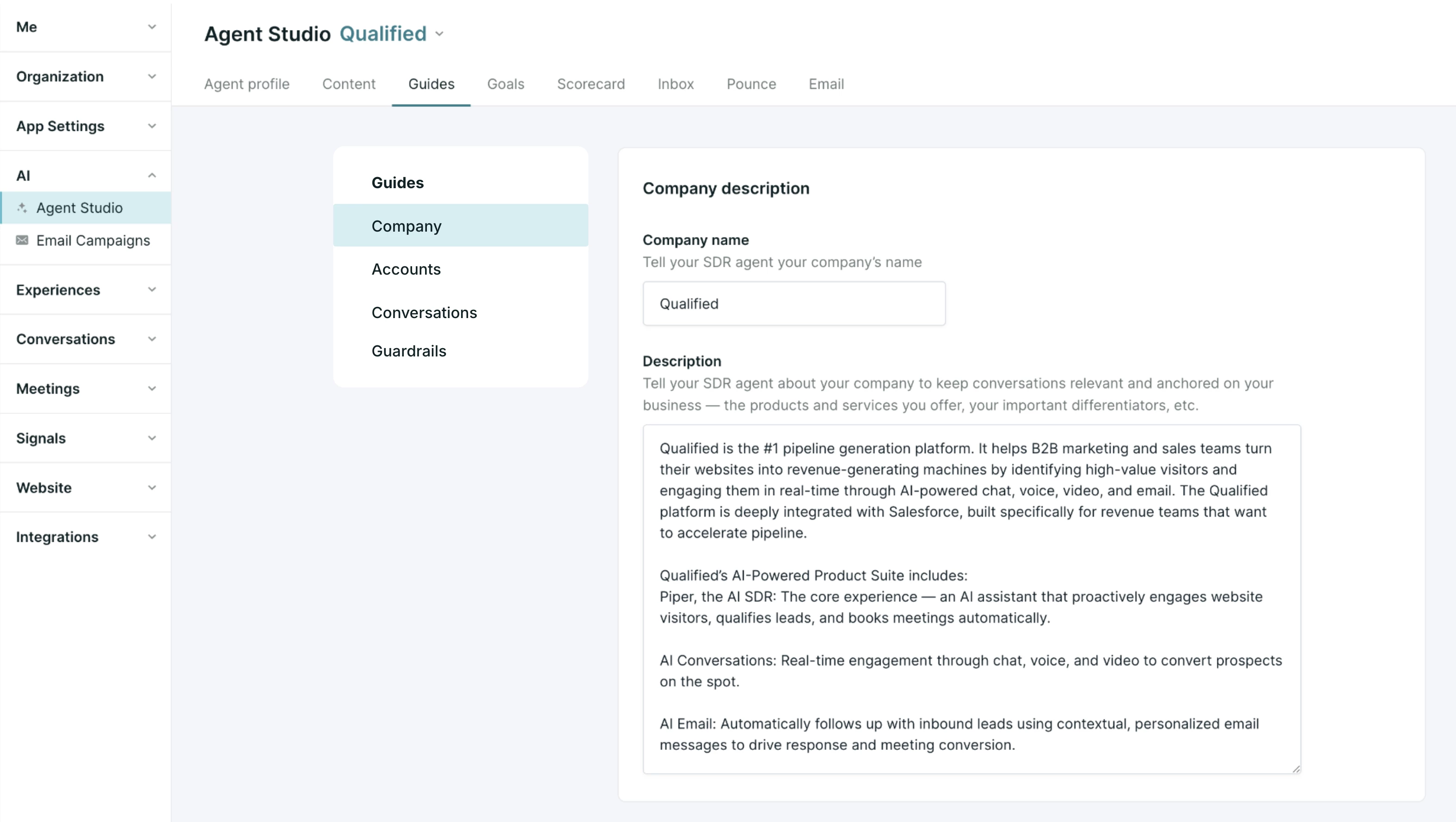The width and height of the screenshot is (1456, 822).
Task: Switch to the Scorecard tab
Action: (591, 84)
